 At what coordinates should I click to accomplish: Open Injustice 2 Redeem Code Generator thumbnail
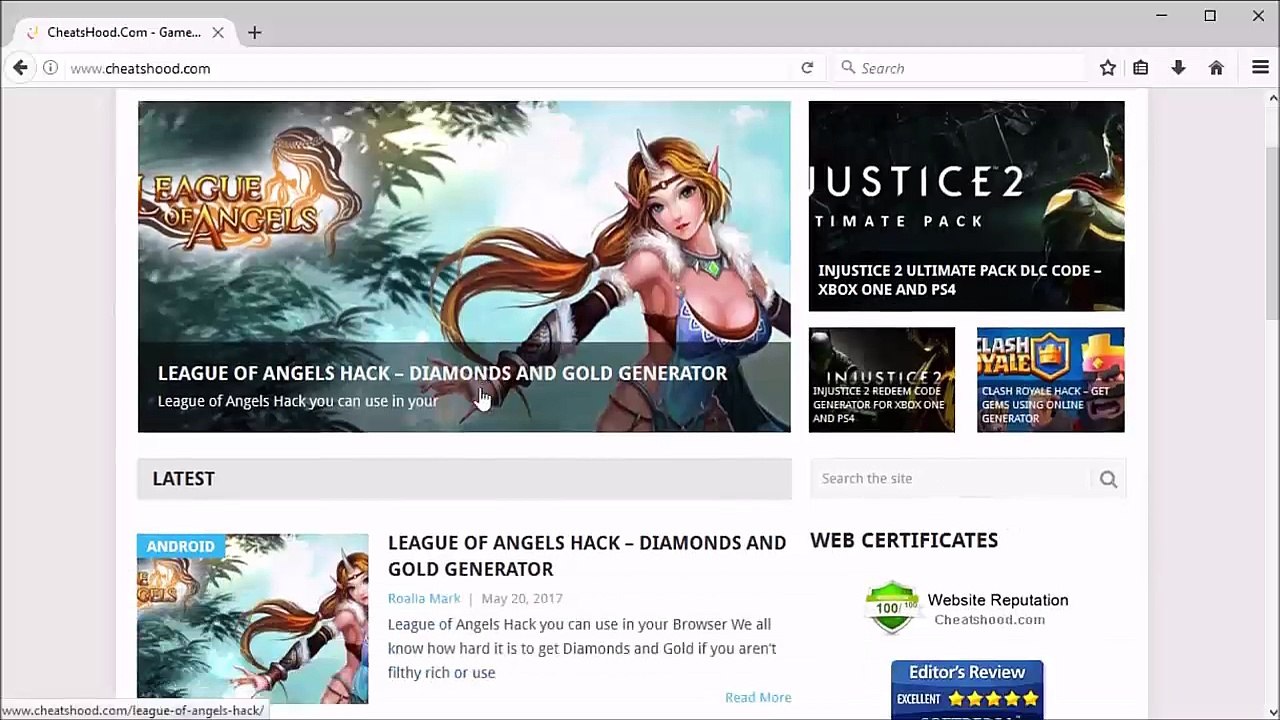click(882, 380)
